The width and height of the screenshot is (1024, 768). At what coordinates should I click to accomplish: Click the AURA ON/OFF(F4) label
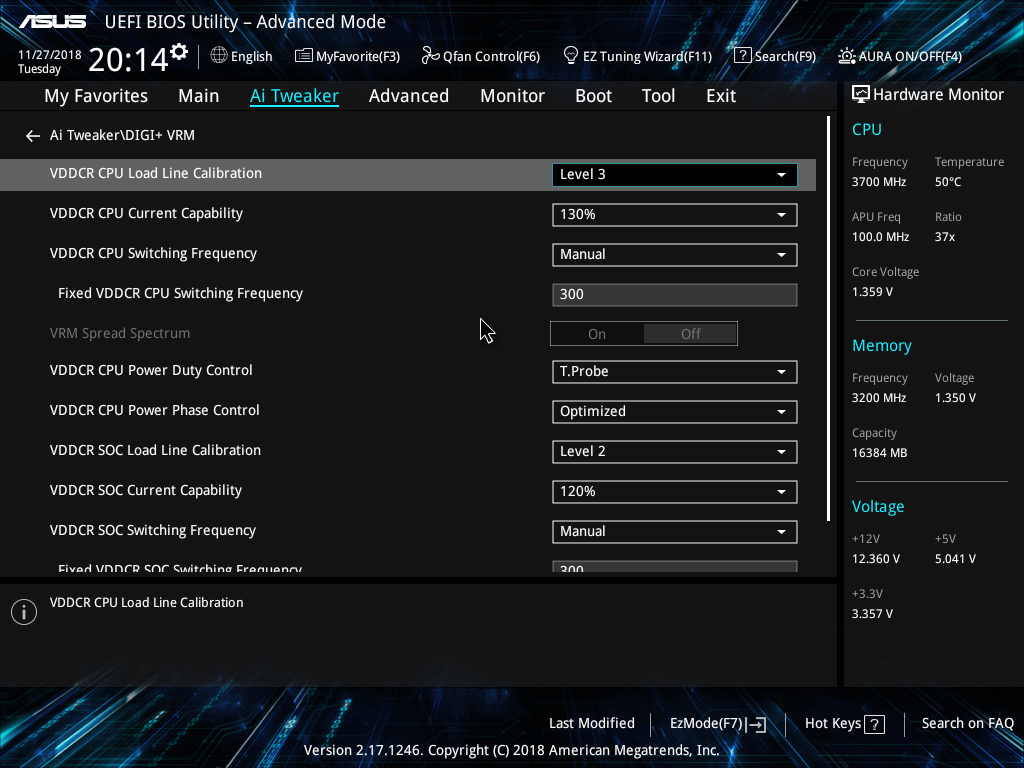(910, 56)
